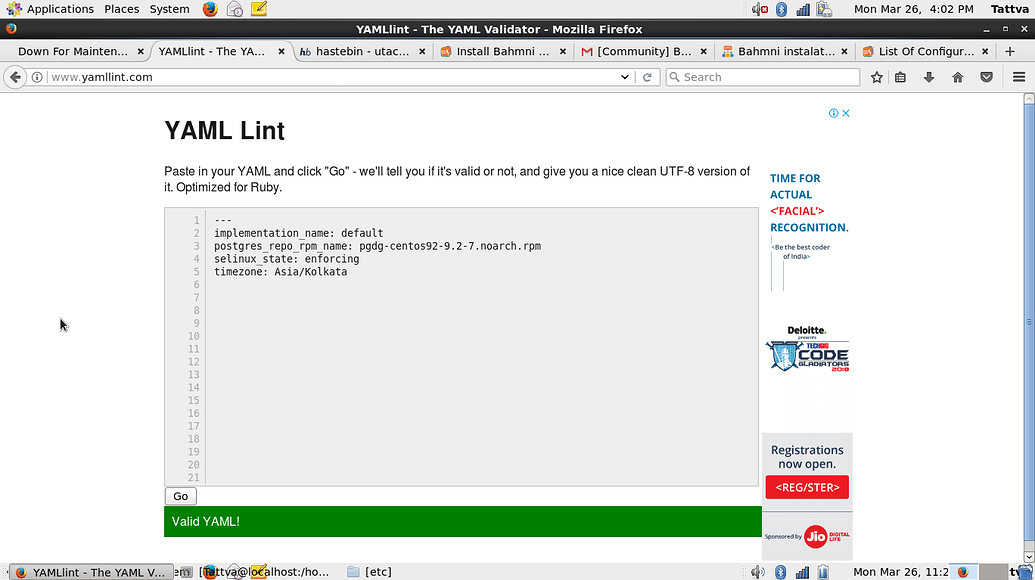Go to Firefox home page icon
This screenshot has height=580, width=1035.
coord(957,77)
